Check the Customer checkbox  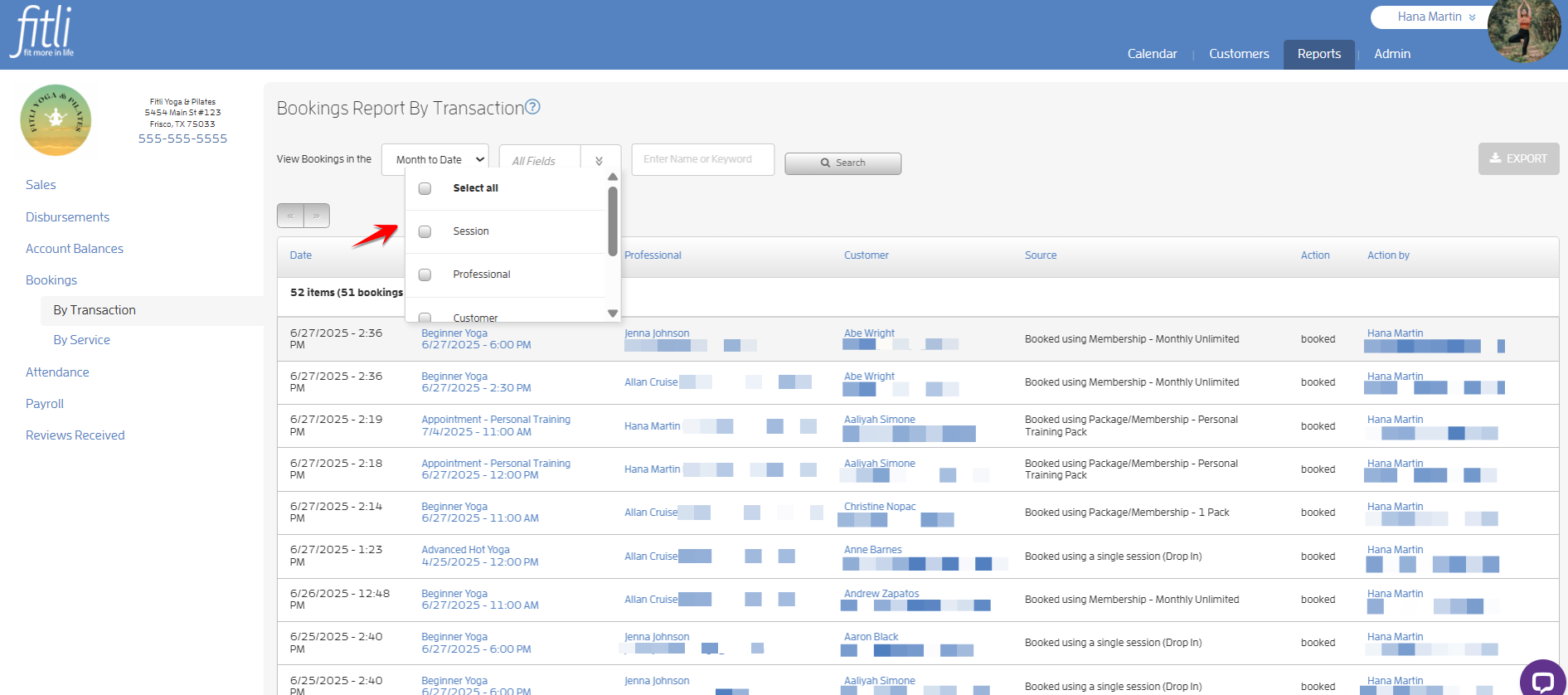click(x=425, y=317)
